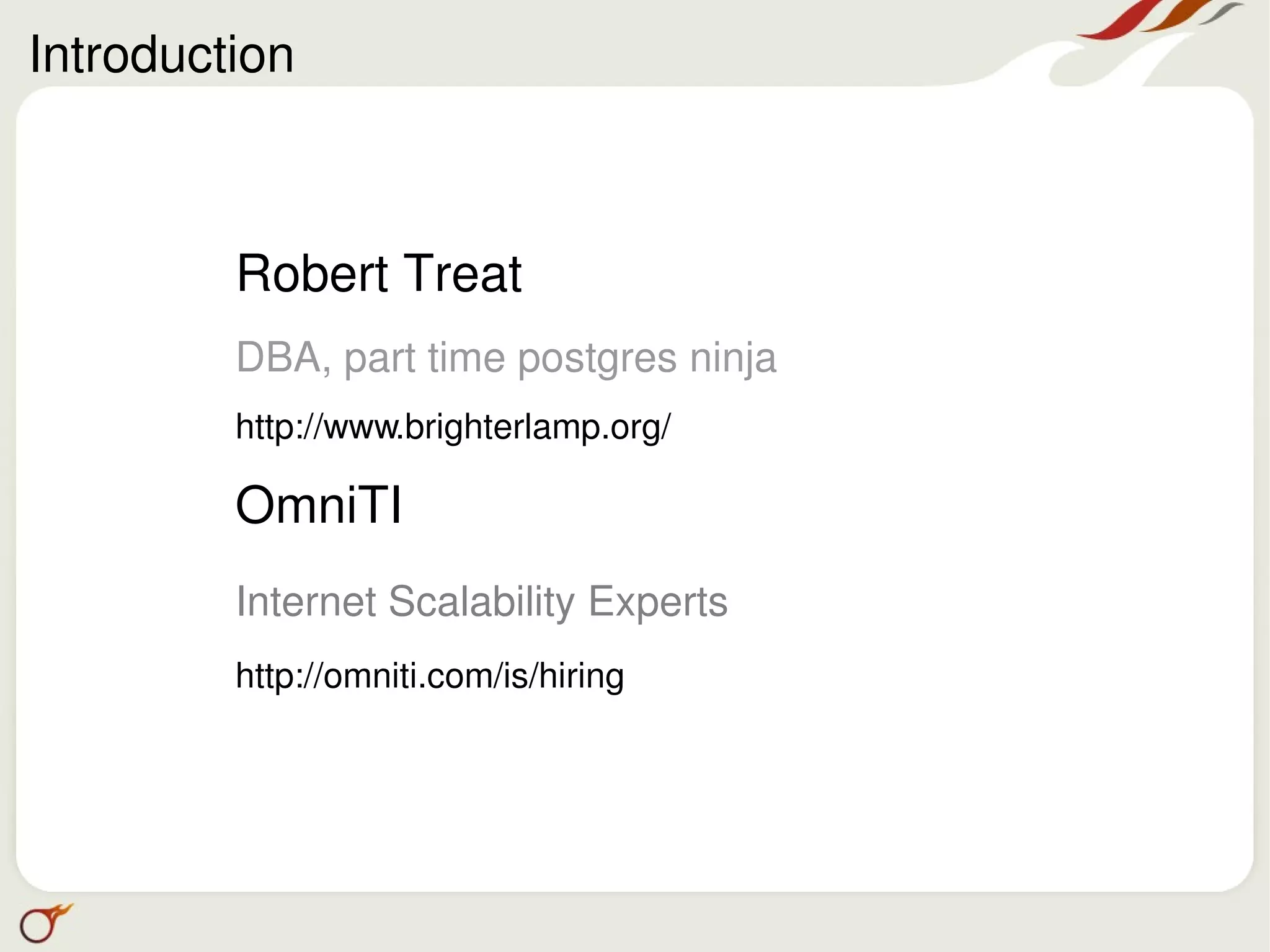Screen dimensions: 1270x952
Task: Select the "OmniTI" company heading
Action: (x=319, y=505)
